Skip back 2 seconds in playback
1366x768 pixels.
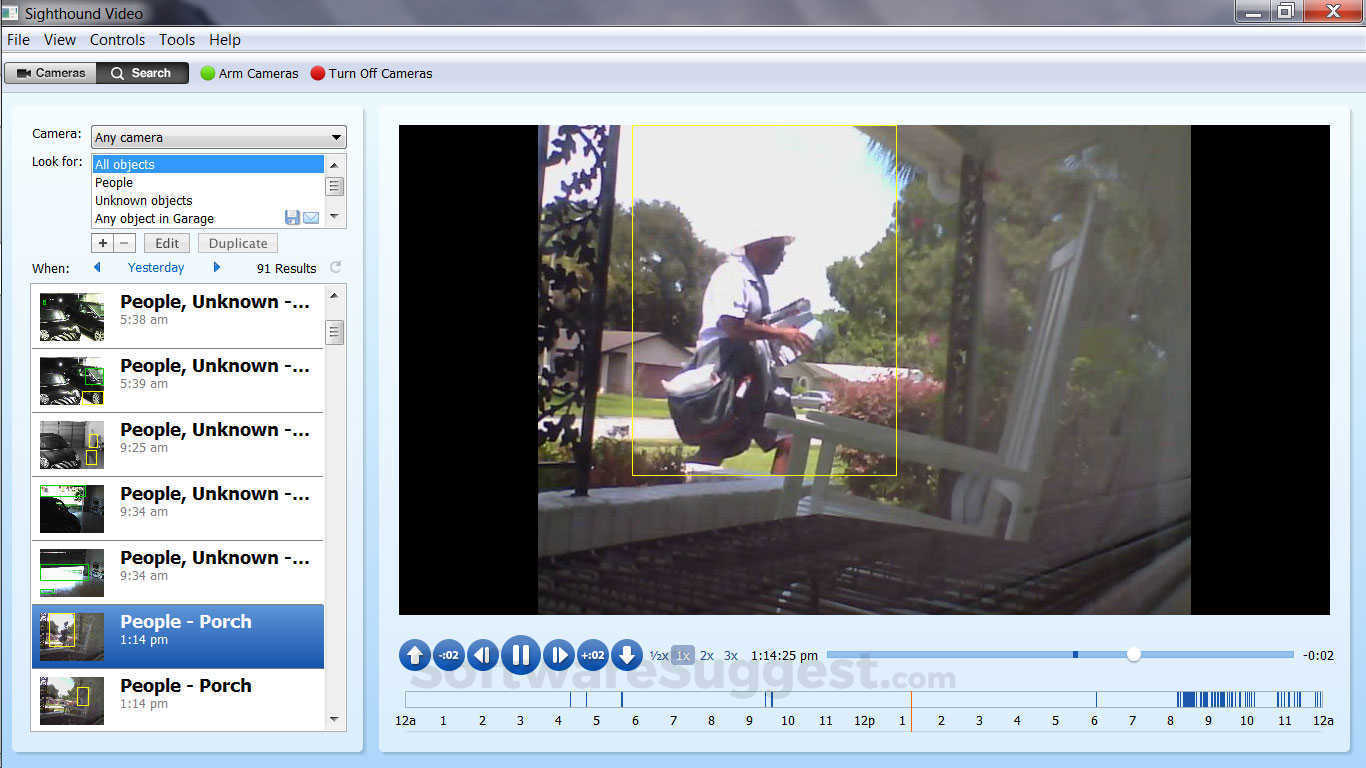point(448,655)
